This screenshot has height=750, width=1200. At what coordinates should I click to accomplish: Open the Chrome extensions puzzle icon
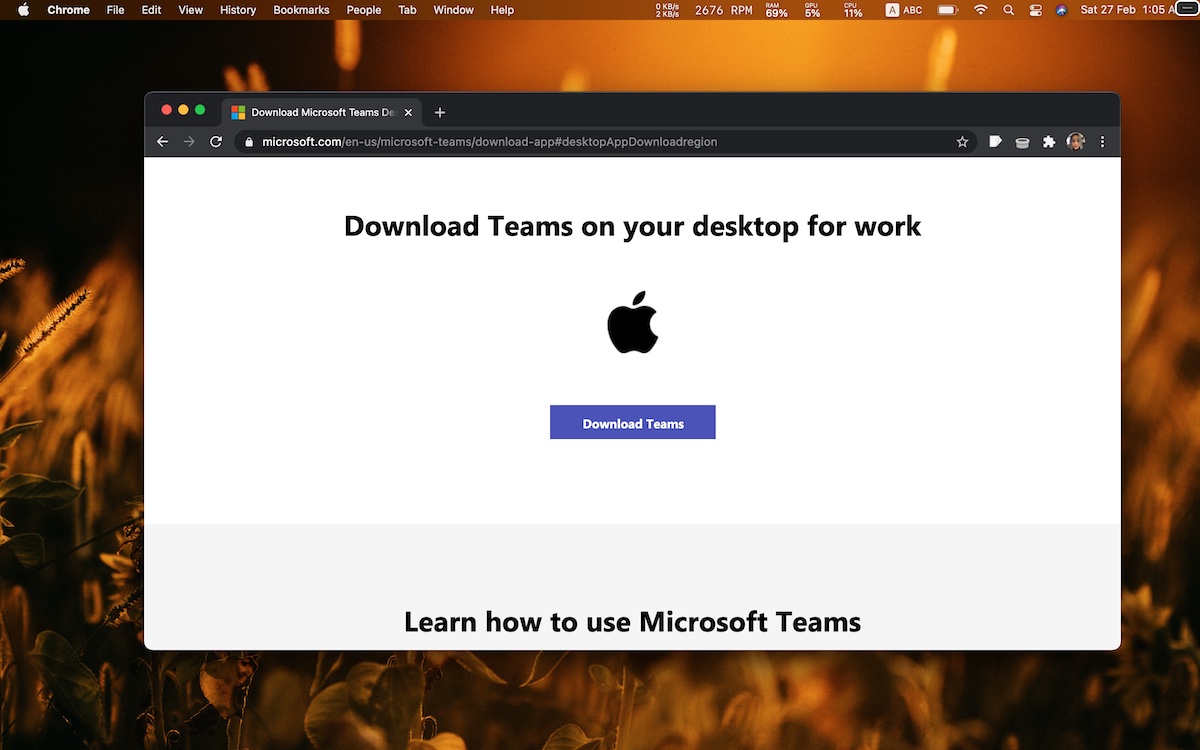[x=1048, y=142]
